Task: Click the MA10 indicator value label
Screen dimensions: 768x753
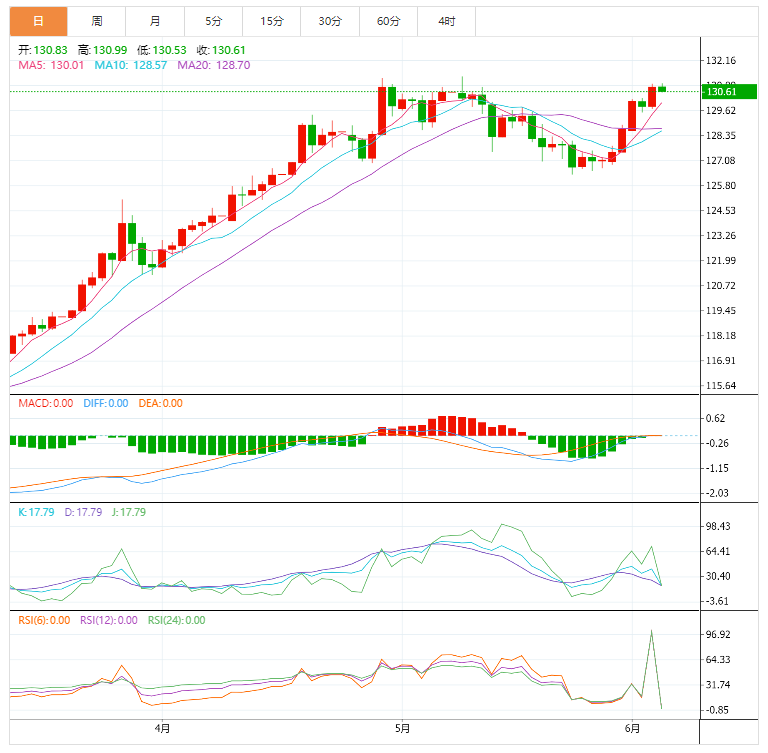Action: (130, 65)
